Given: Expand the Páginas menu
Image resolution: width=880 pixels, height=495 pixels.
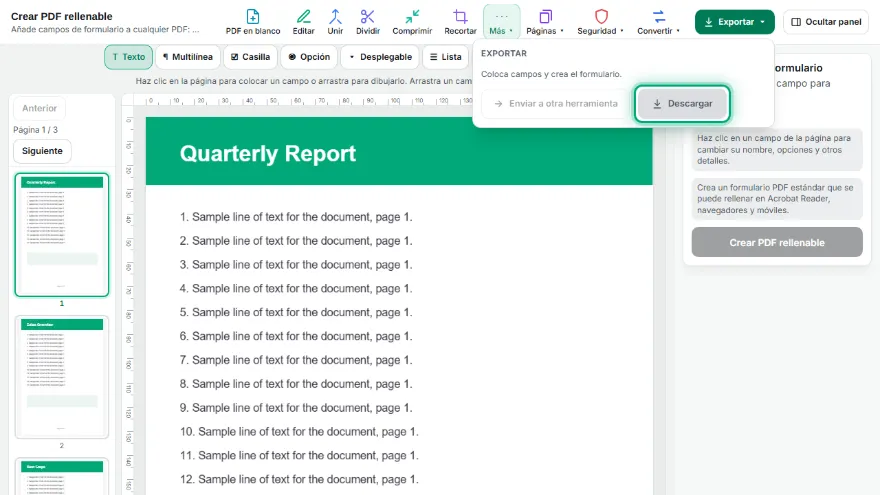Looking at the screenshot, I should (545, 22).
